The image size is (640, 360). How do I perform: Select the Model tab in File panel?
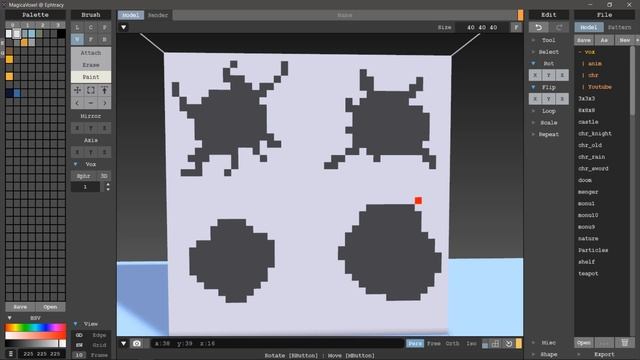click(x=589, y=27)
